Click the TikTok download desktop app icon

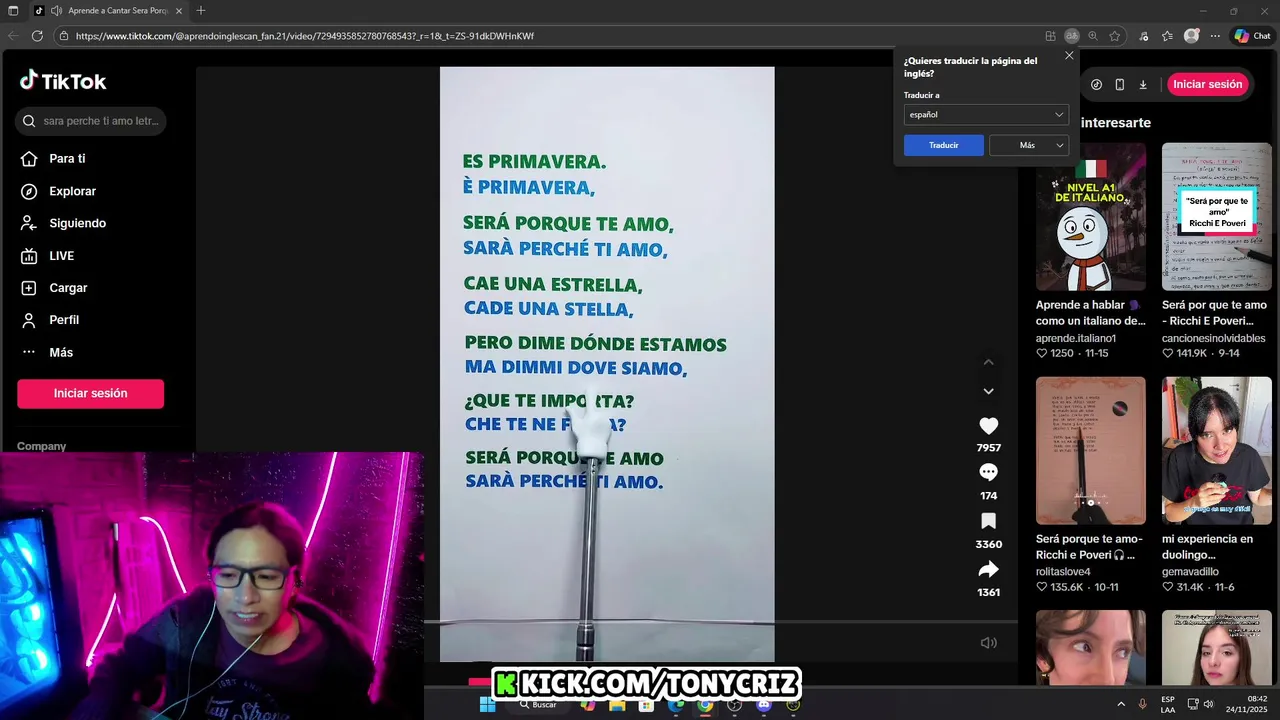click(1143, 85)
